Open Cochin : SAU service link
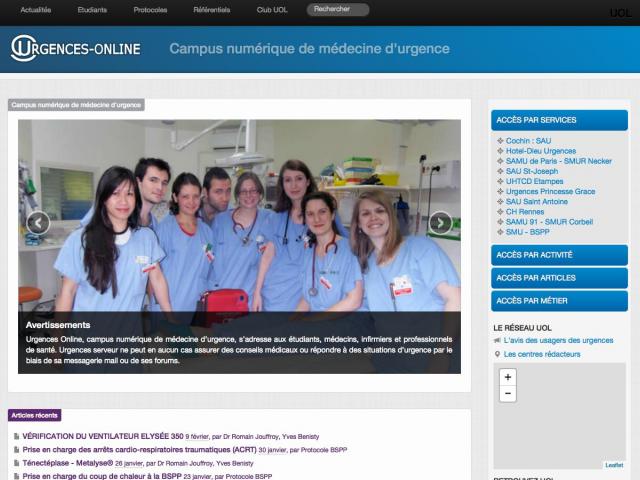The image size is (640, 480). point(529,141)
